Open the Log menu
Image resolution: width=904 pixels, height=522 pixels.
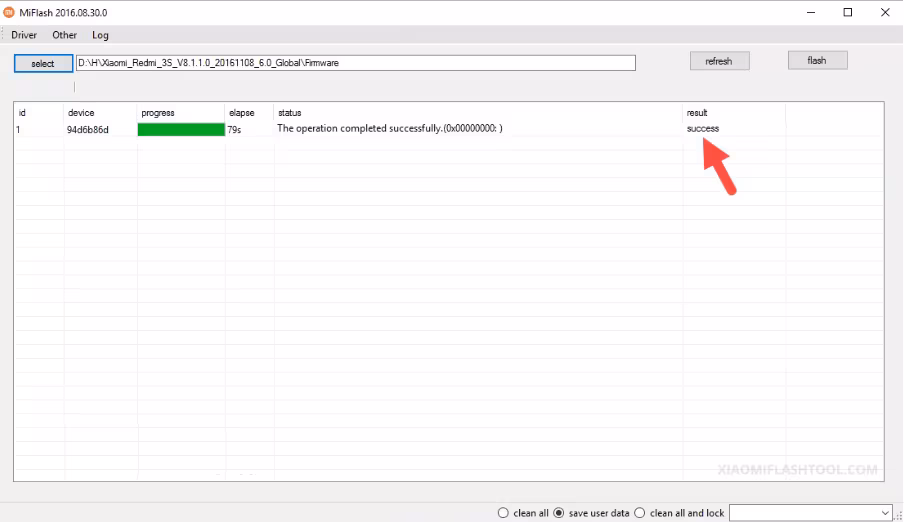tap(100, 35)
